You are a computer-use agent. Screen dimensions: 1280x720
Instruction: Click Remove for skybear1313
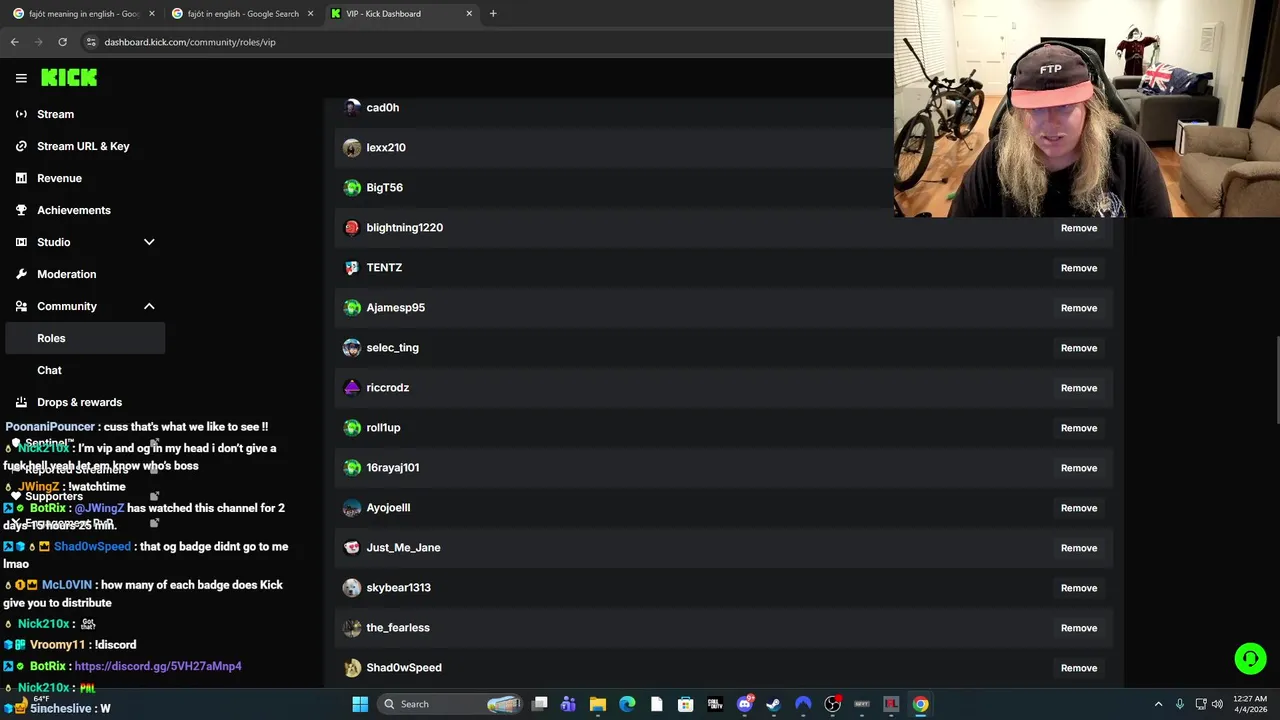(1079, 588)
